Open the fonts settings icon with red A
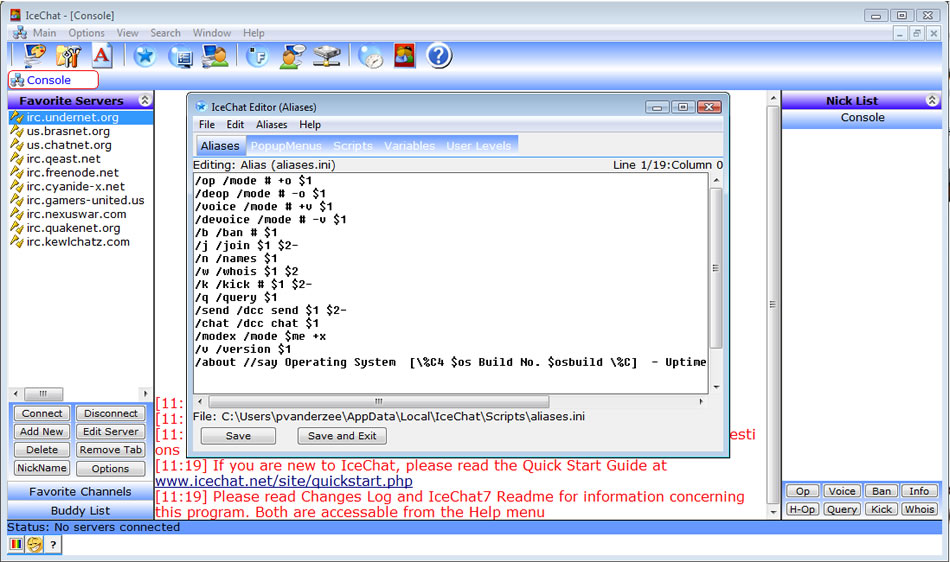The height and width of the screenshot is (562, 950). 102,56
